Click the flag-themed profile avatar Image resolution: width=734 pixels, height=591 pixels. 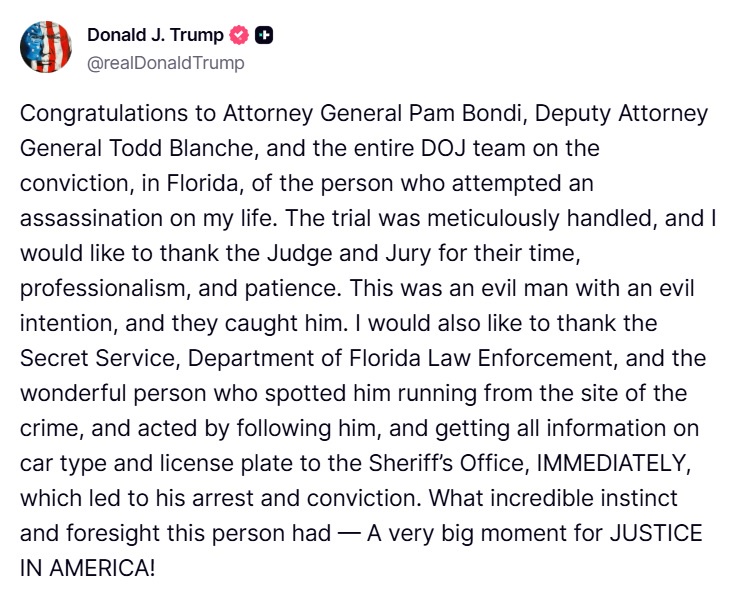tap(46, 47)
